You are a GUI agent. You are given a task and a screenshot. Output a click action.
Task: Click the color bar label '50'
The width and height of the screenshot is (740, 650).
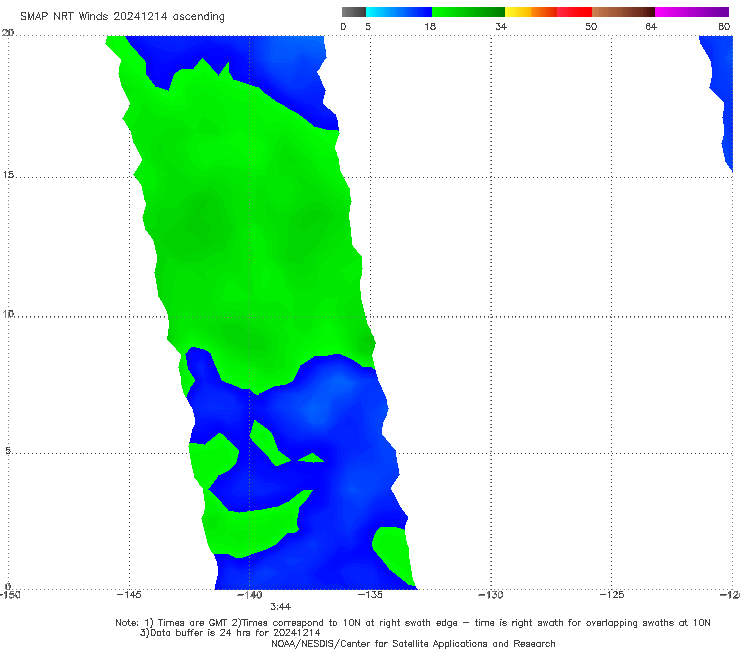591,26
